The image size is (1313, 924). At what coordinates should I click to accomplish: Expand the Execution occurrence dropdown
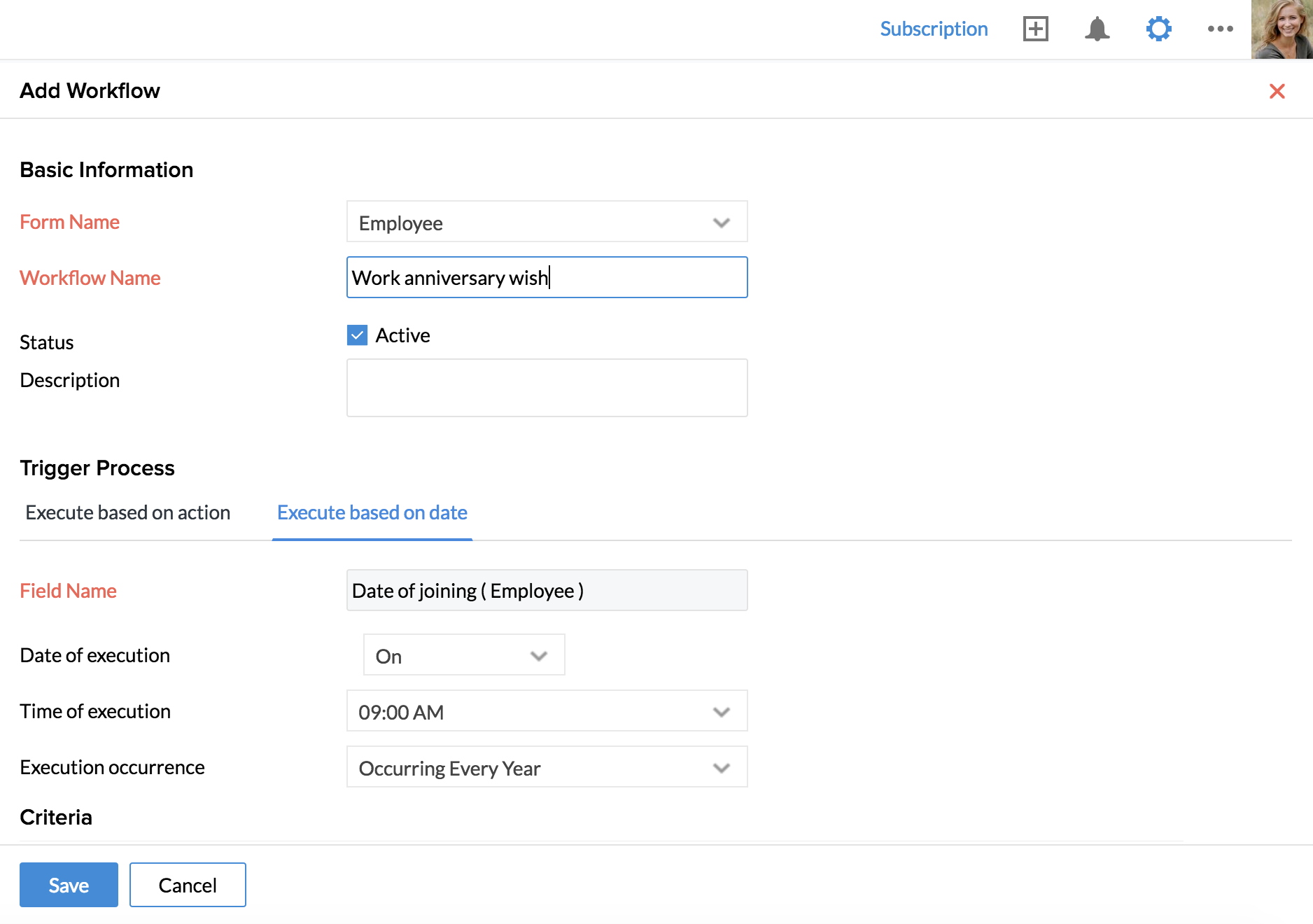click(x=546, y=767)
